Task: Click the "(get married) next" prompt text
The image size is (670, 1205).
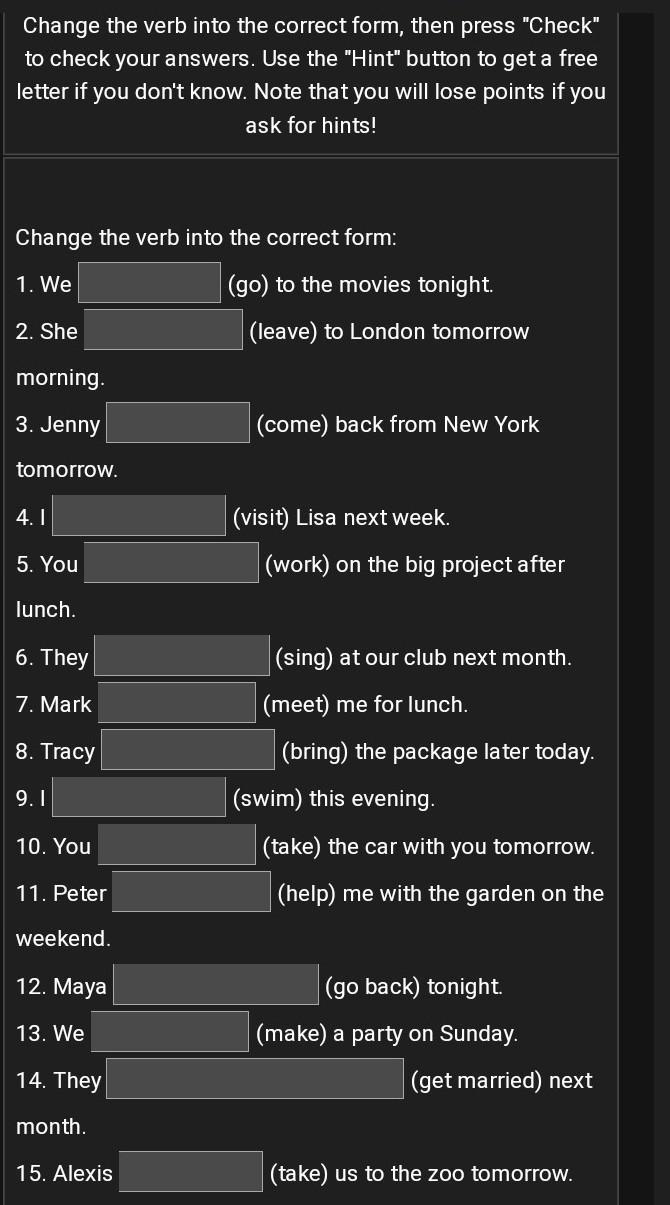Action: [502, 1080]
